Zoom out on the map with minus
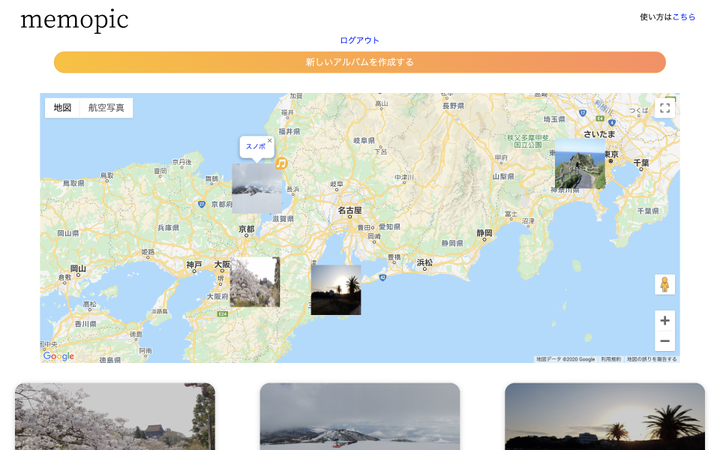 (x=664, y=341)
